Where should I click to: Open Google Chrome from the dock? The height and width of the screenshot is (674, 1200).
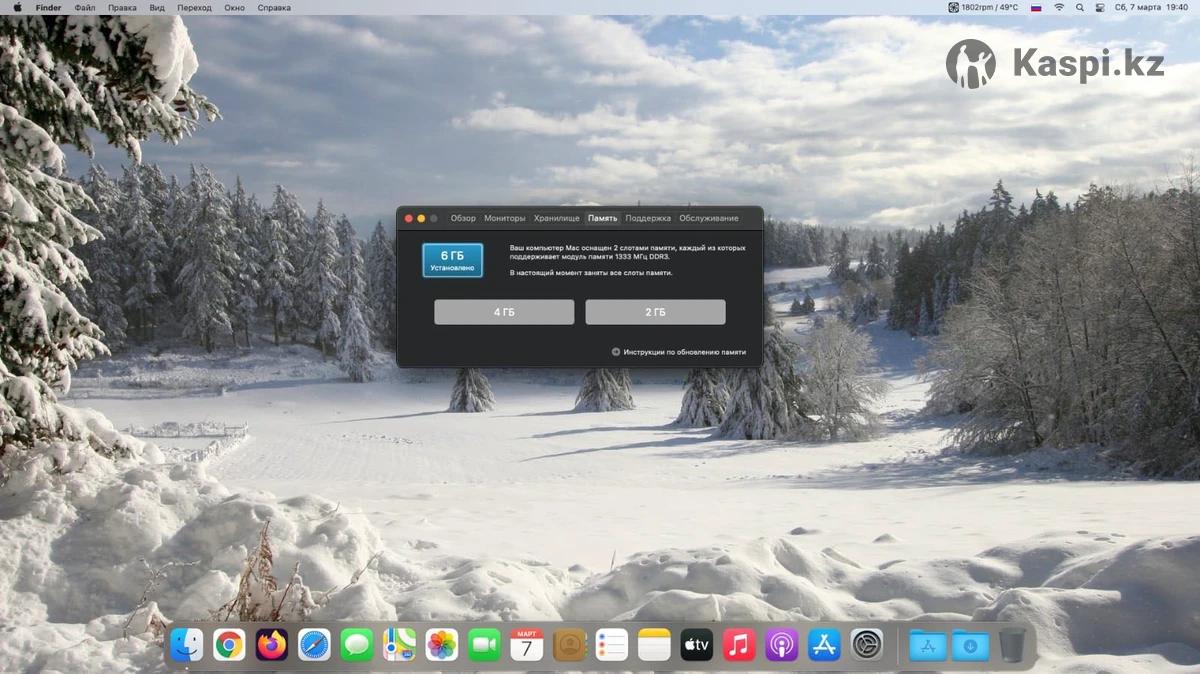[x=229, y=645]
